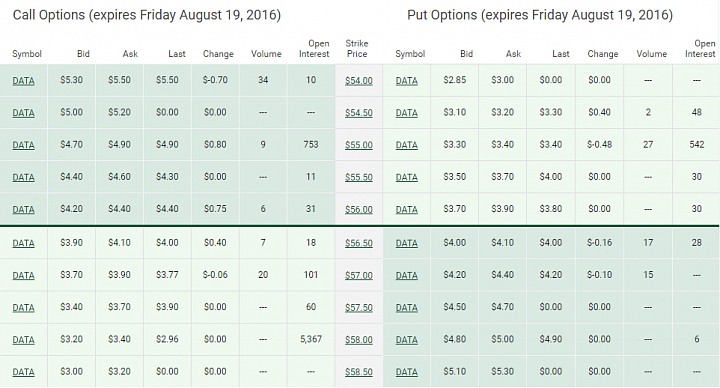Select the $58.50 strike price link

(359, 372)
